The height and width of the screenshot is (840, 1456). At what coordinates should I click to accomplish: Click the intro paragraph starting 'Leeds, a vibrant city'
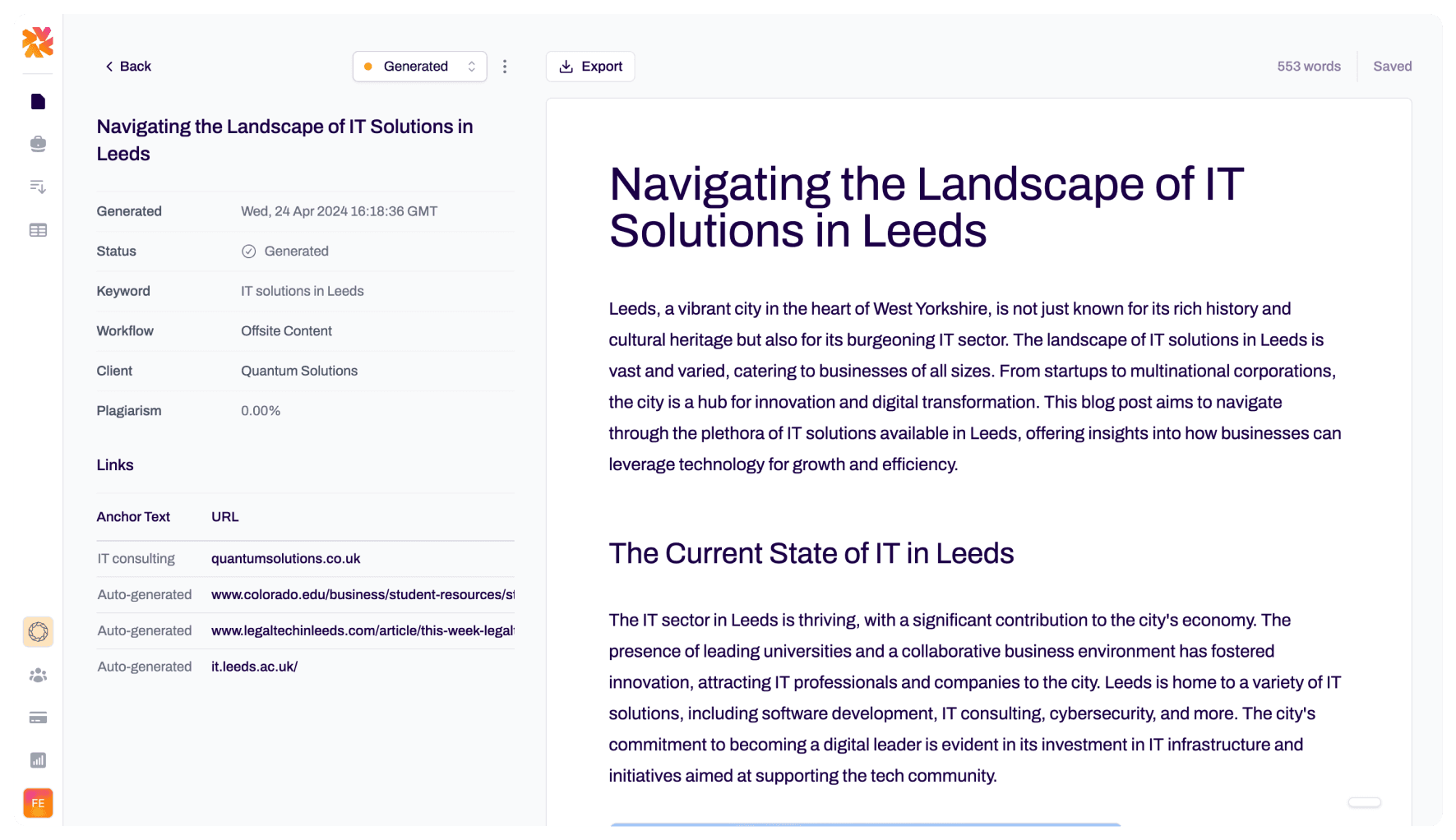[x=975, y=387]
